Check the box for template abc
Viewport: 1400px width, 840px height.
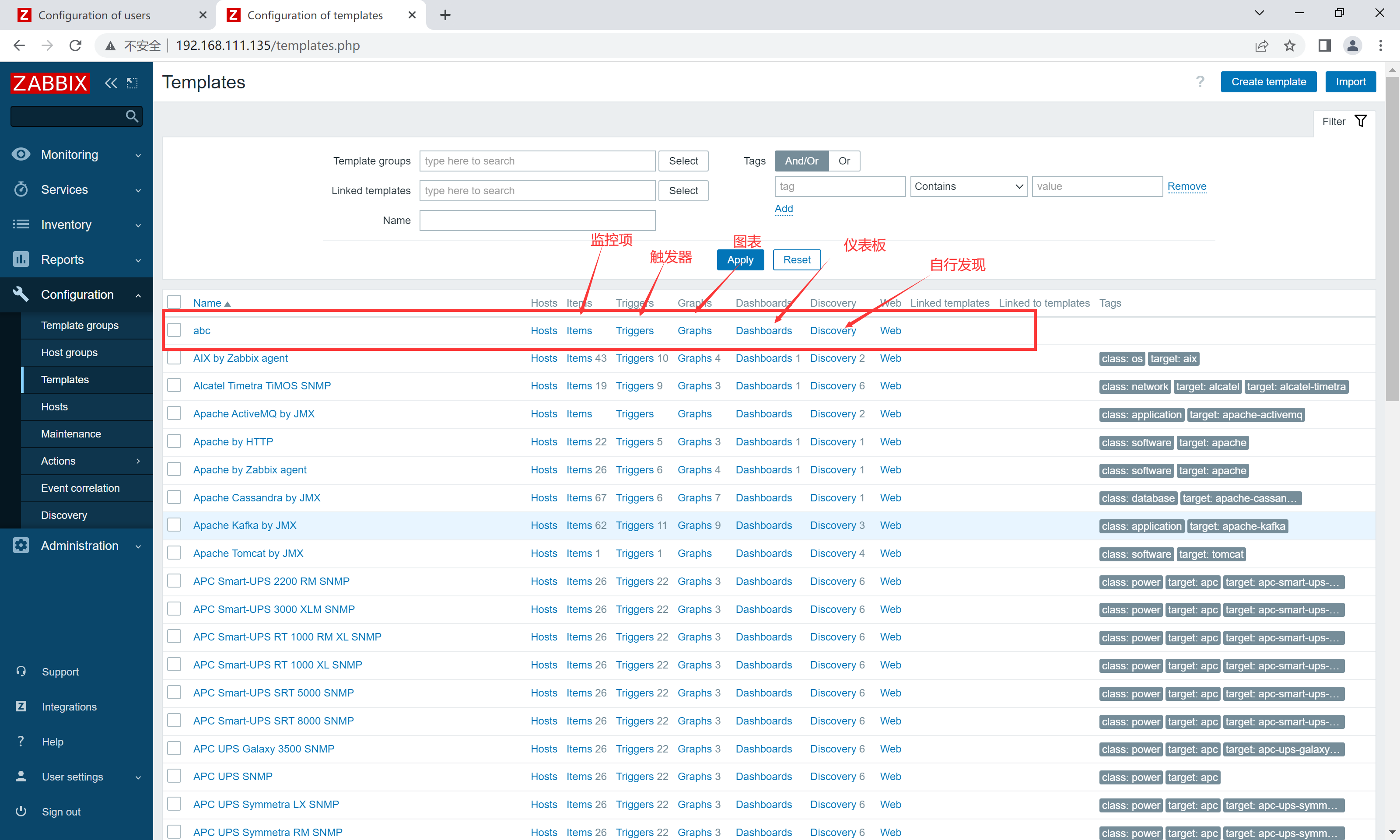click(174, 330)
